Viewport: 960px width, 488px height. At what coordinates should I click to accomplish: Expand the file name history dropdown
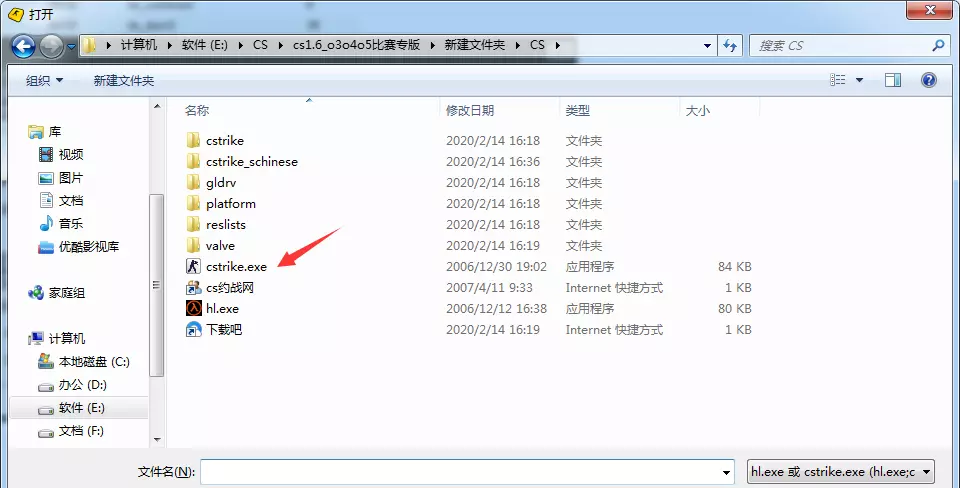pyautogui.click(x=726, y=472)
